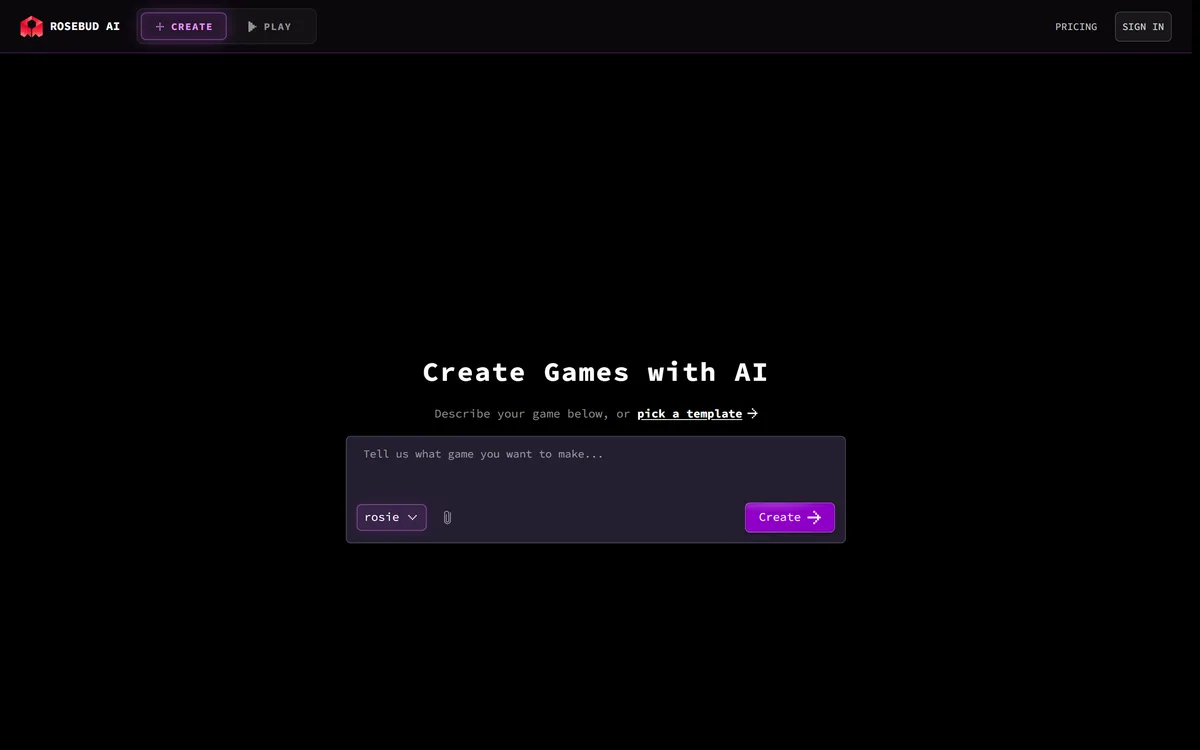Image resolution: width=1200 pixels, height=750 pixels.
Task: Switch to the Play tab
Action: 270,27
